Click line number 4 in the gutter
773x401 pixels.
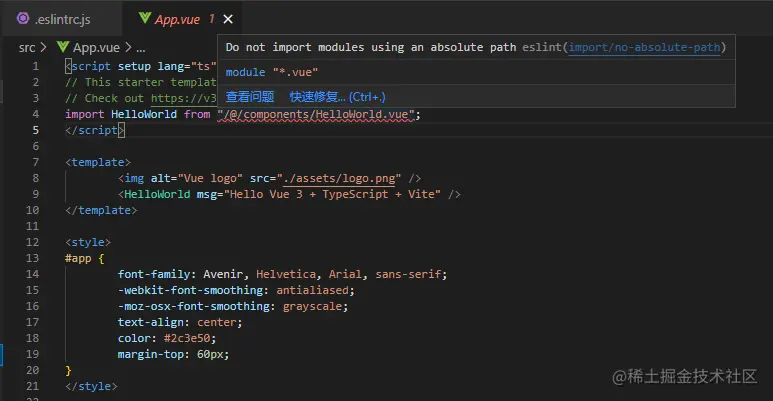(35, 114)
